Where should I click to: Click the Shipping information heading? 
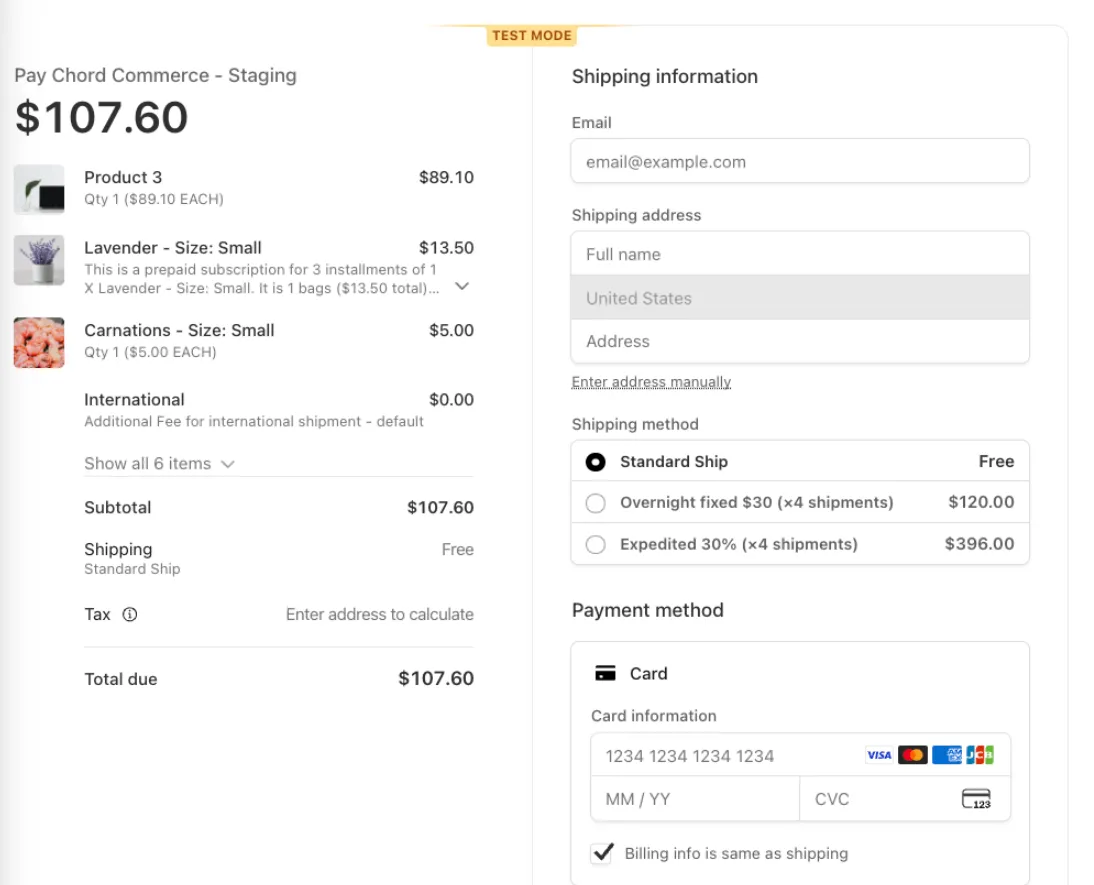[665, 76]
